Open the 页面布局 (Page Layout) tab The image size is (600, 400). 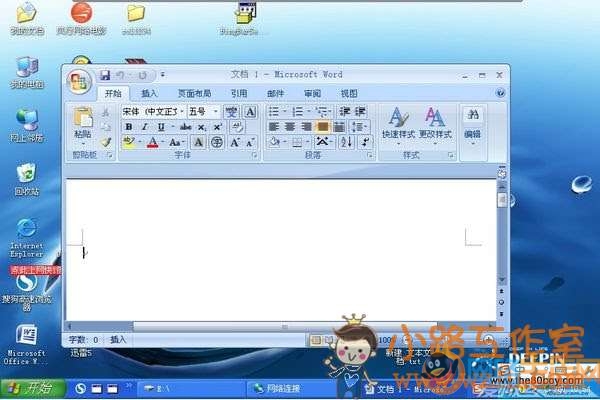coord(194,93)
